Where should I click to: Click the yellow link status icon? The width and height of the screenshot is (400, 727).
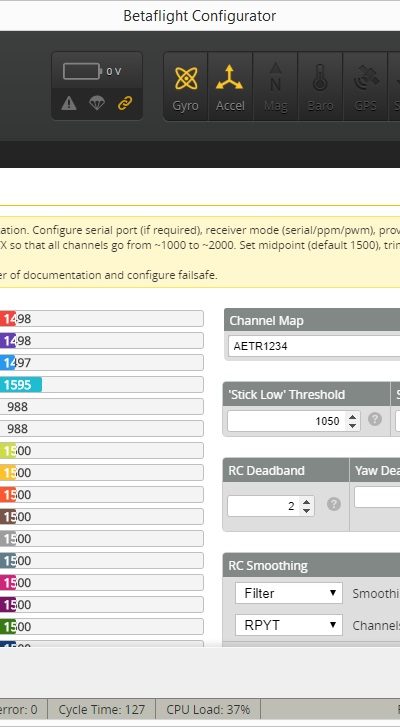(x=125, y=103)
